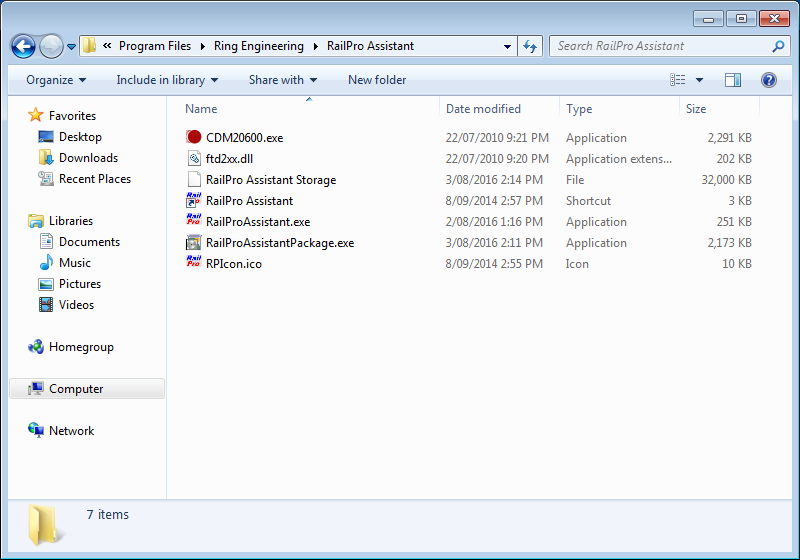Select Downloads in the Favorites list
Screen dimensions: 800x560
click(x=88, y=158)
